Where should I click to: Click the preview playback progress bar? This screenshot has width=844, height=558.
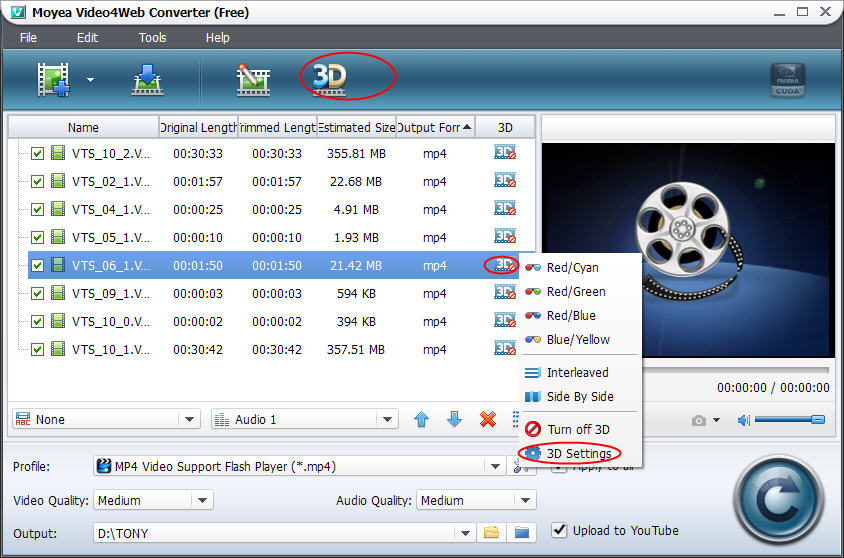(735, 370)
